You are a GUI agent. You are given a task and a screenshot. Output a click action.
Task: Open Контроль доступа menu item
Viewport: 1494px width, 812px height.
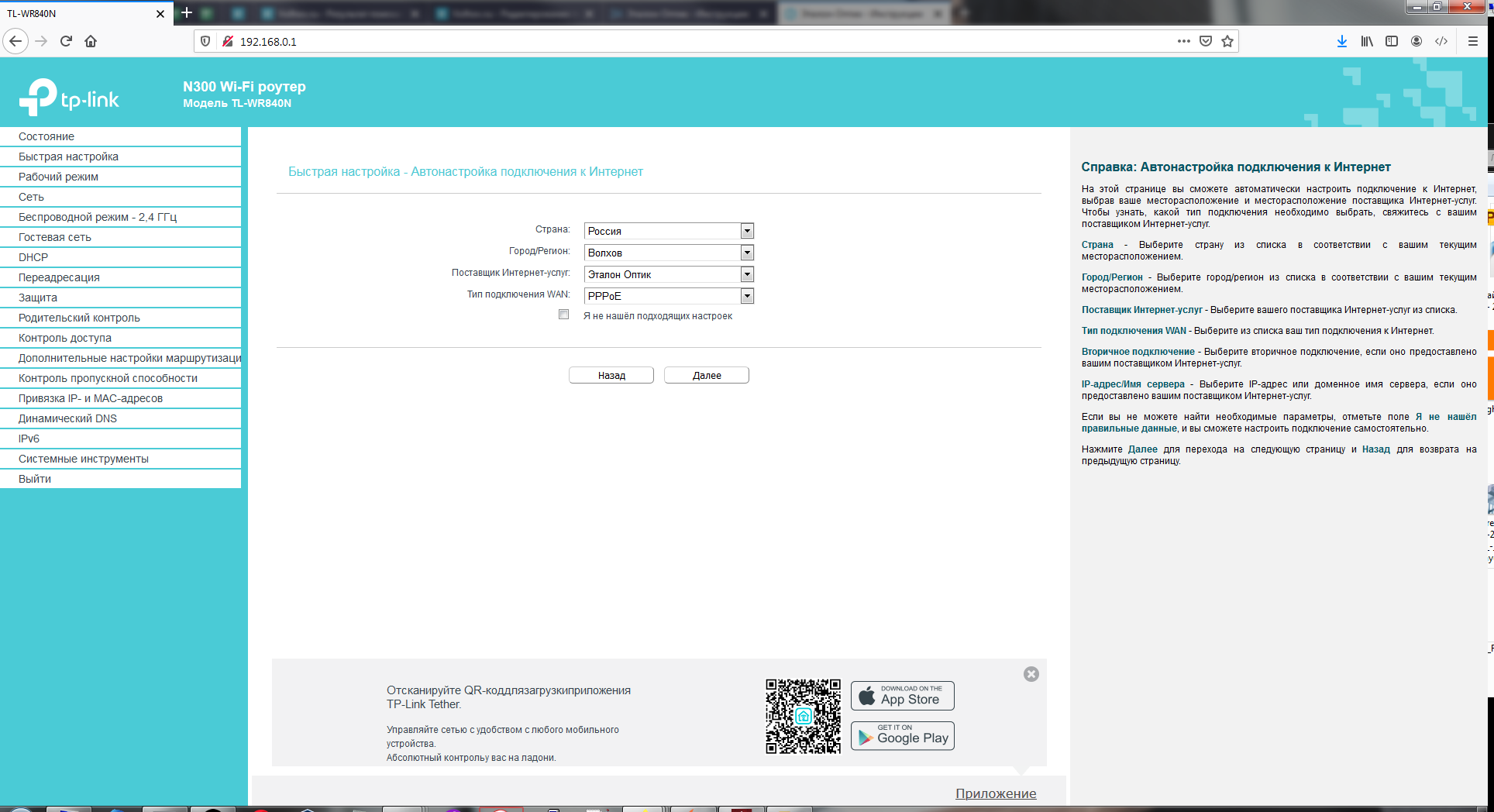(x=120, y=338)
